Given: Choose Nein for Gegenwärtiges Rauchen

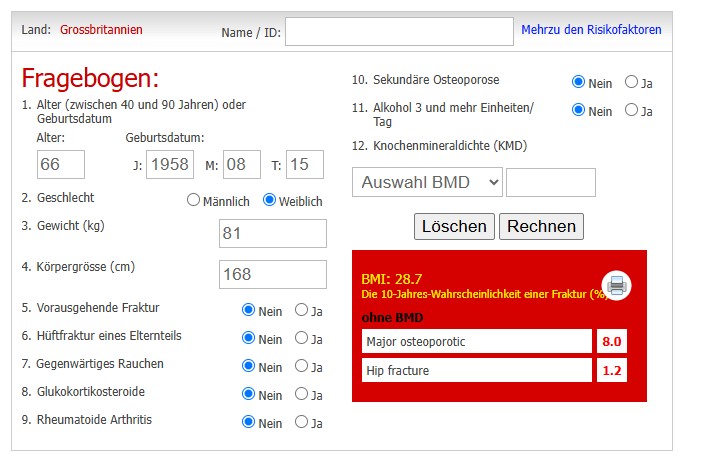Looking at the screenshot, I should click(x=248, y=366).
